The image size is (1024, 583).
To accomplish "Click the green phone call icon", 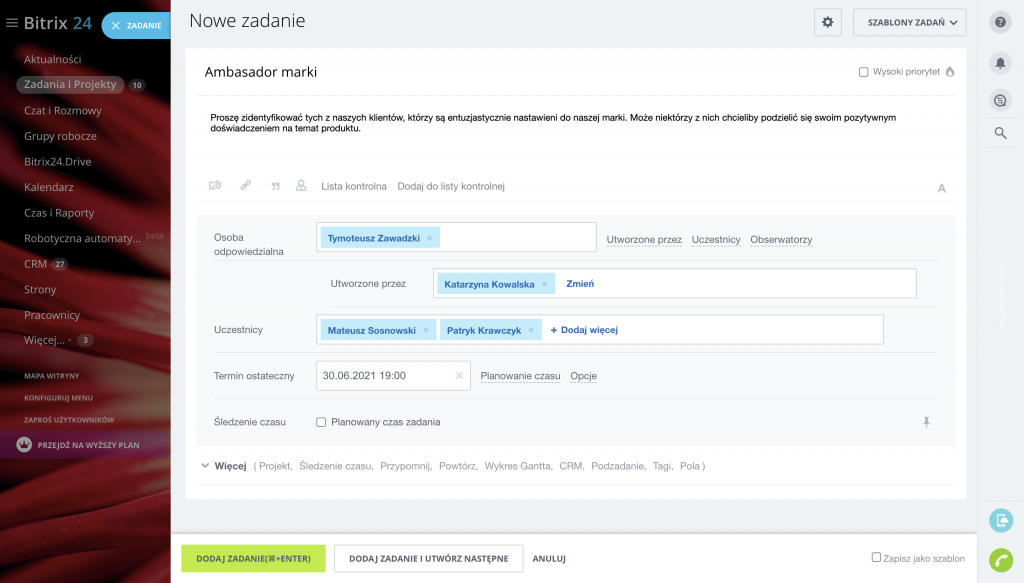I will (x=999, y=560).
